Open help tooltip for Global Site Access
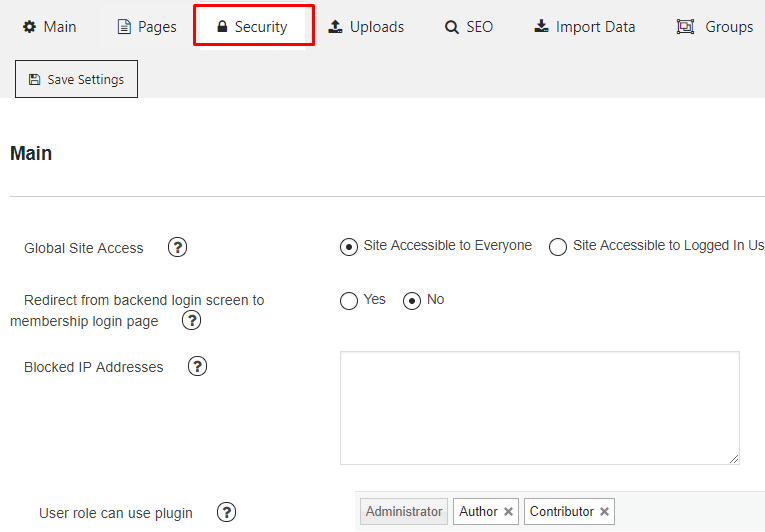Image resolution: width=765 pixels, height=532 pixels. [x=178, y=247]
